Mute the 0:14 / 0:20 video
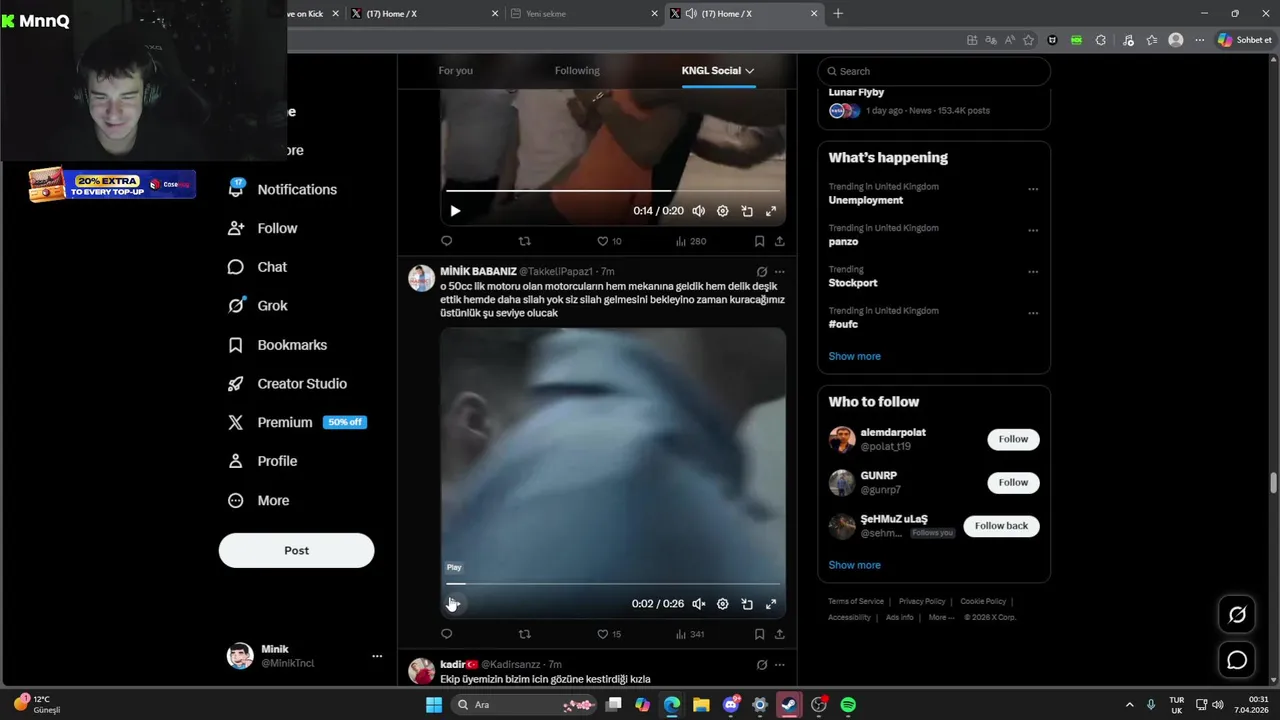Viewport: 1280px width, 720px height. pyautogui.click(x=699, y=211)
